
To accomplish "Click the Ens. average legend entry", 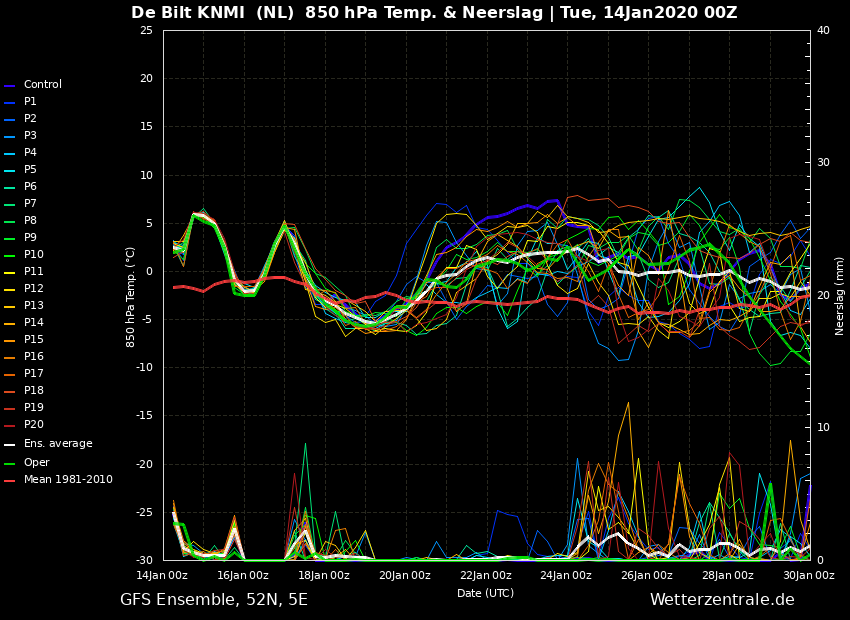I will [57, 444].
